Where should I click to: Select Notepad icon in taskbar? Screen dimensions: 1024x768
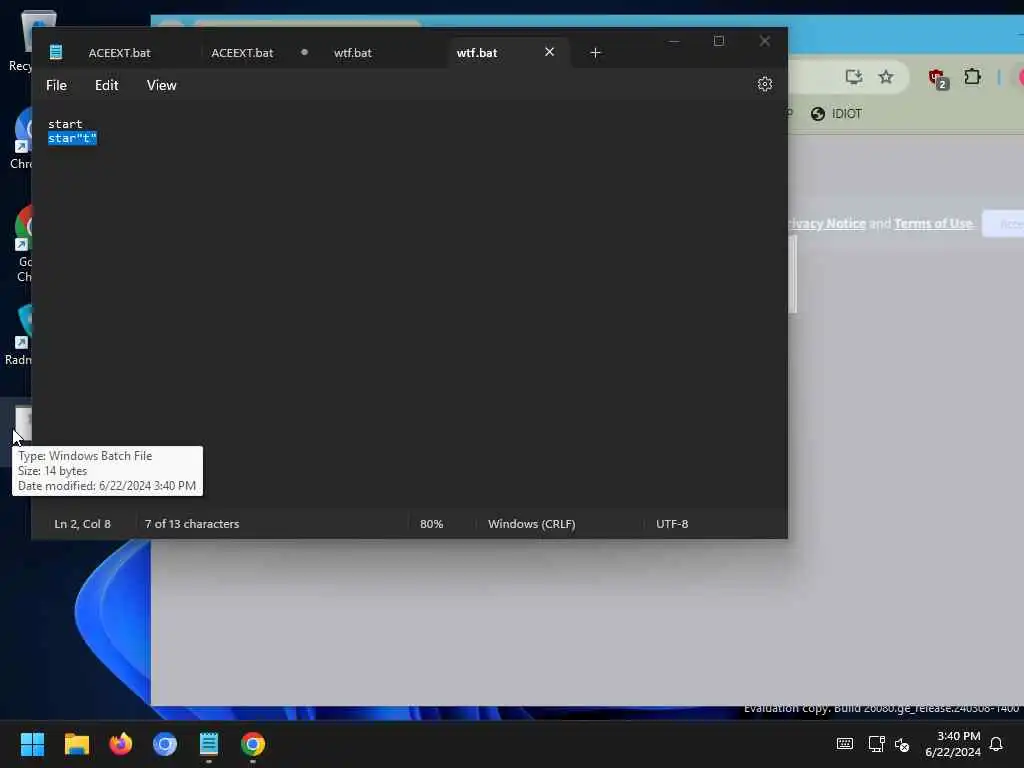[209, 744]
